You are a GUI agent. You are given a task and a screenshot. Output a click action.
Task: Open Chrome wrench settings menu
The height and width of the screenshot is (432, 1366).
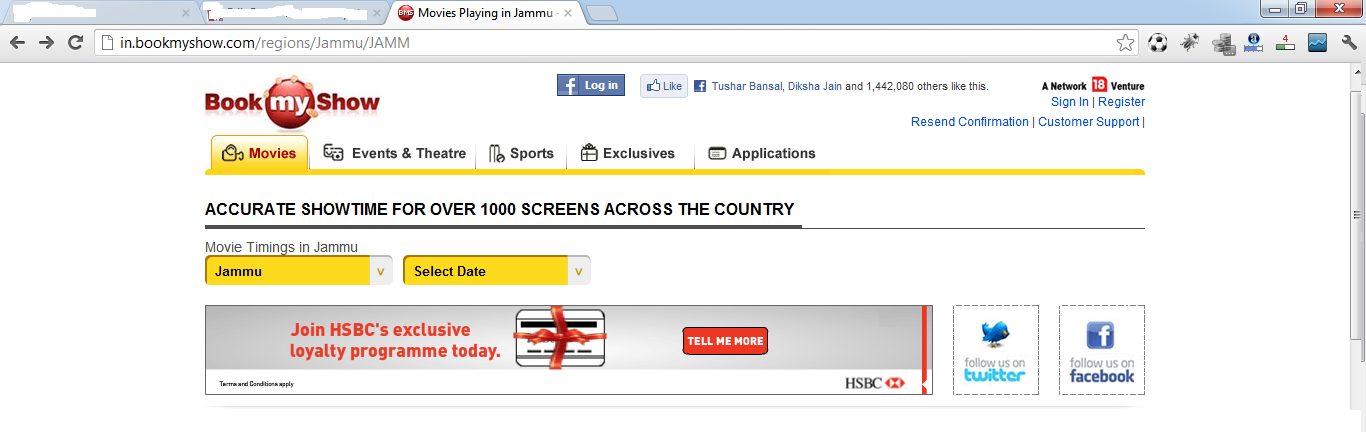[1348, 43]
